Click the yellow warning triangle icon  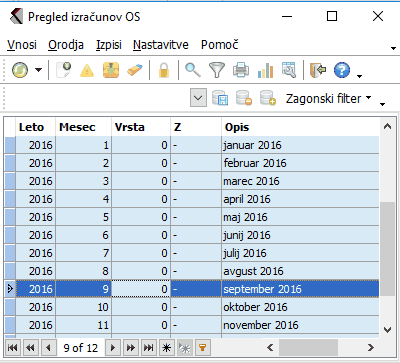tap(87, 70)
